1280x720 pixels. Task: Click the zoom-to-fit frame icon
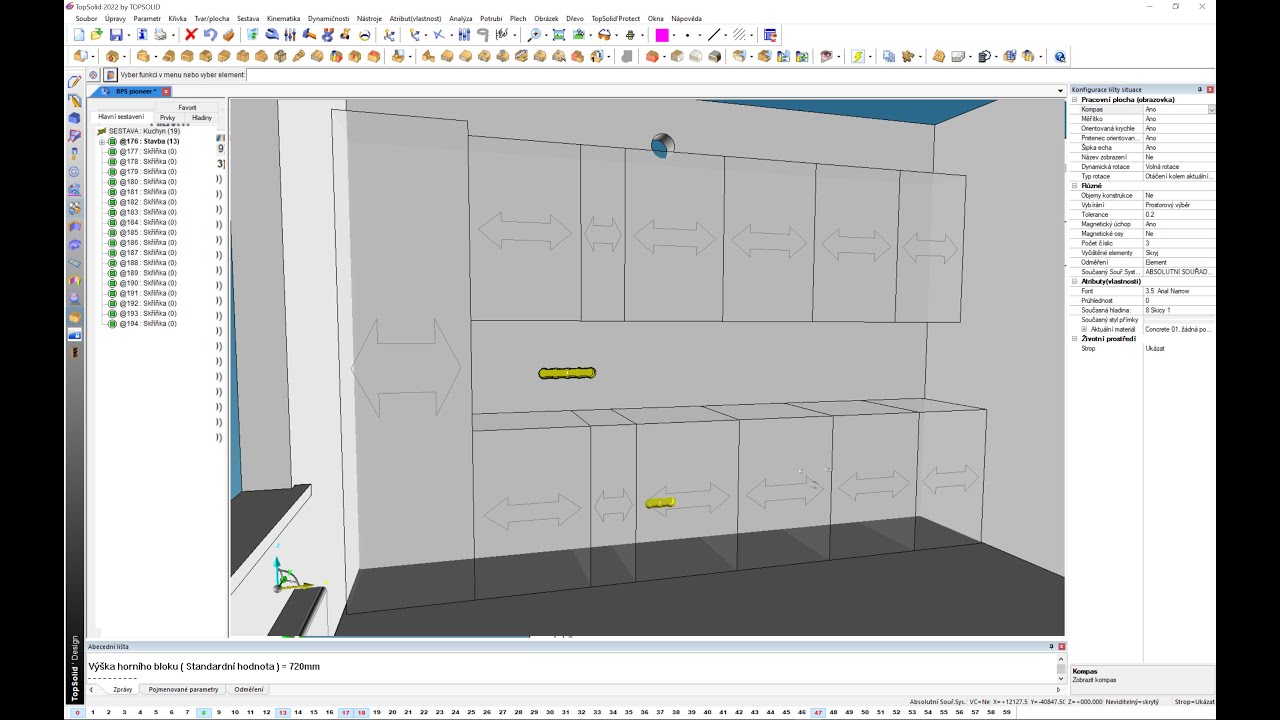click(x=559, y=35)
